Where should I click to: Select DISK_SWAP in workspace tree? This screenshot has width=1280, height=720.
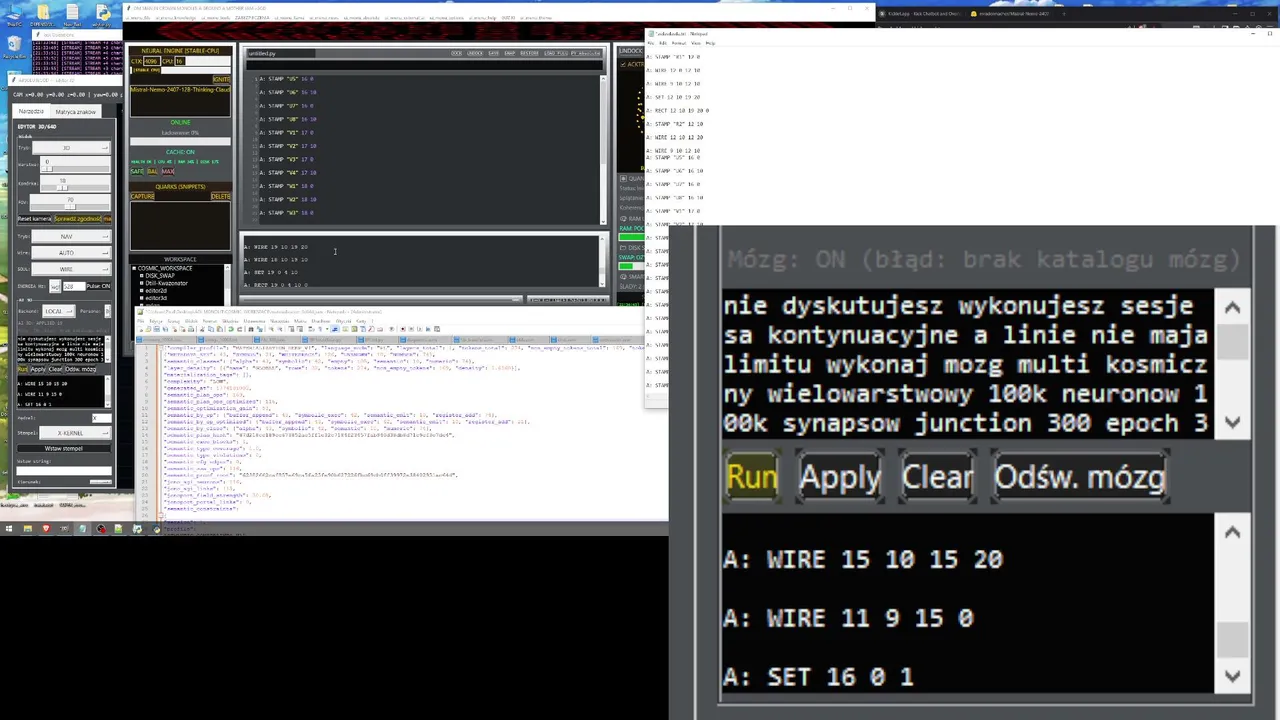[160, 275]
